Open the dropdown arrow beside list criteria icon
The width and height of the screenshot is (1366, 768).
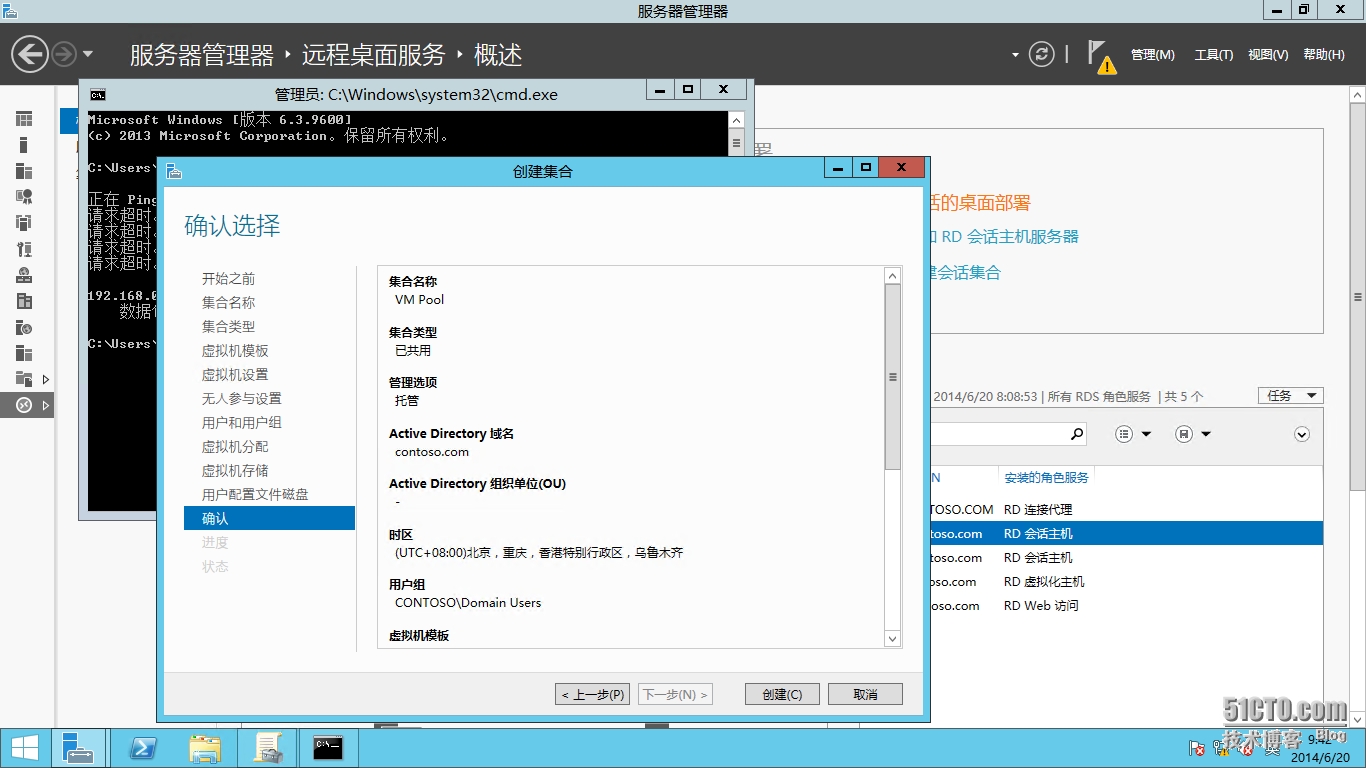tap(1146, 434)
